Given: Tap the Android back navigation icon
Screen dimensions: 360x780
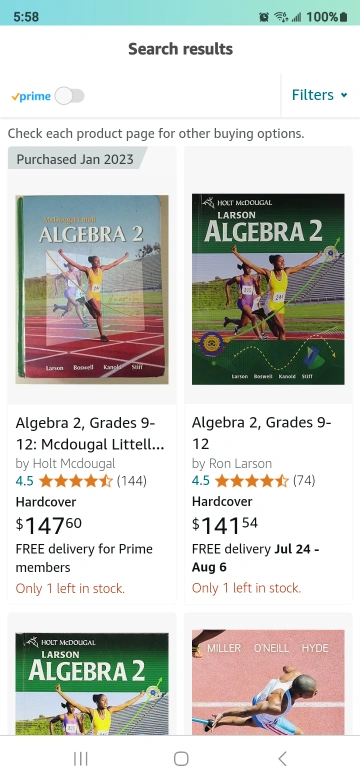Looking at the screenshot, I should pos(282,759).
